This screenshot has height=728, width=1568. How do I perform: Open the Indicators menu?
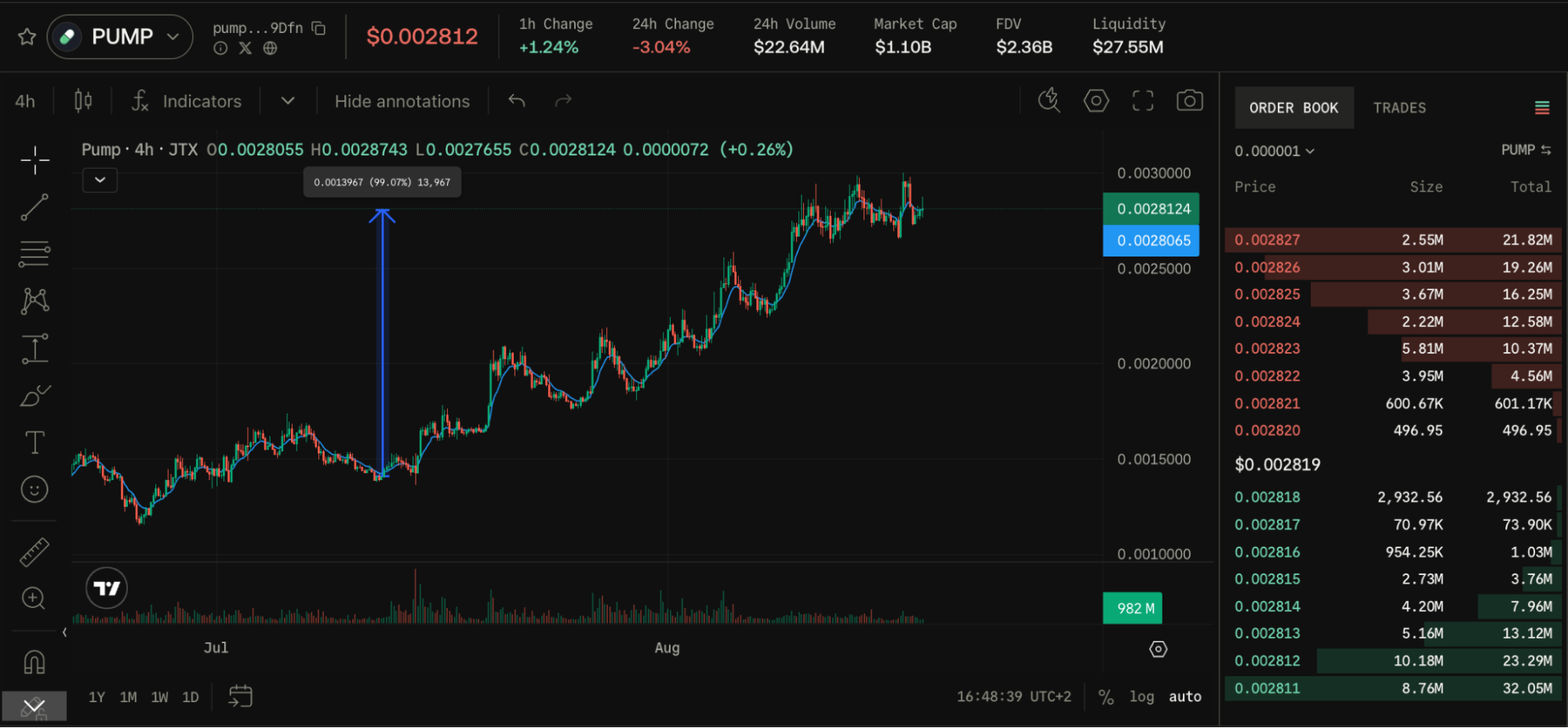click(187, 101)
